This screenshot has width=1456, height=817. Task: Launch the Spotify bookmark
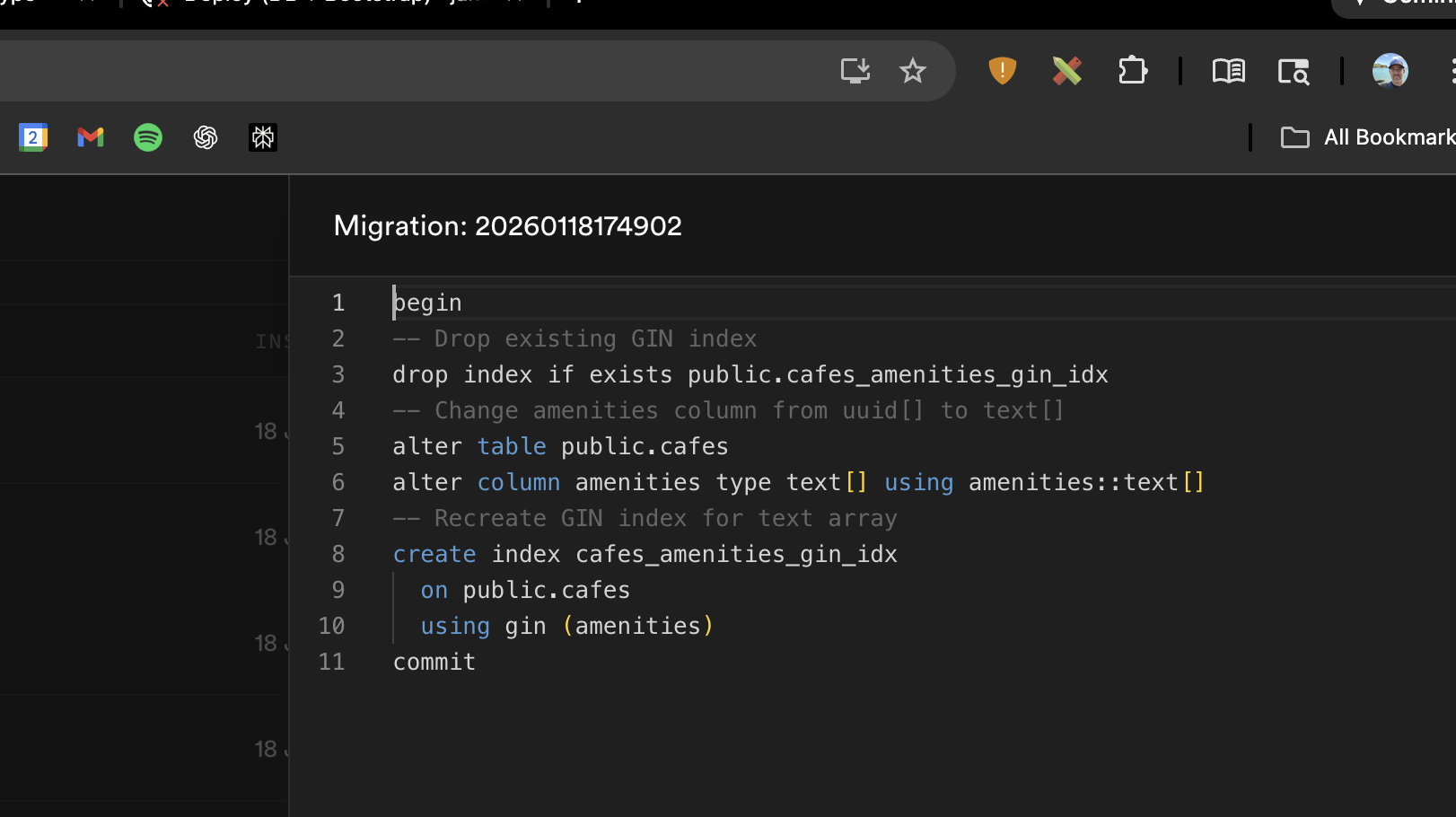coord(148,137)
